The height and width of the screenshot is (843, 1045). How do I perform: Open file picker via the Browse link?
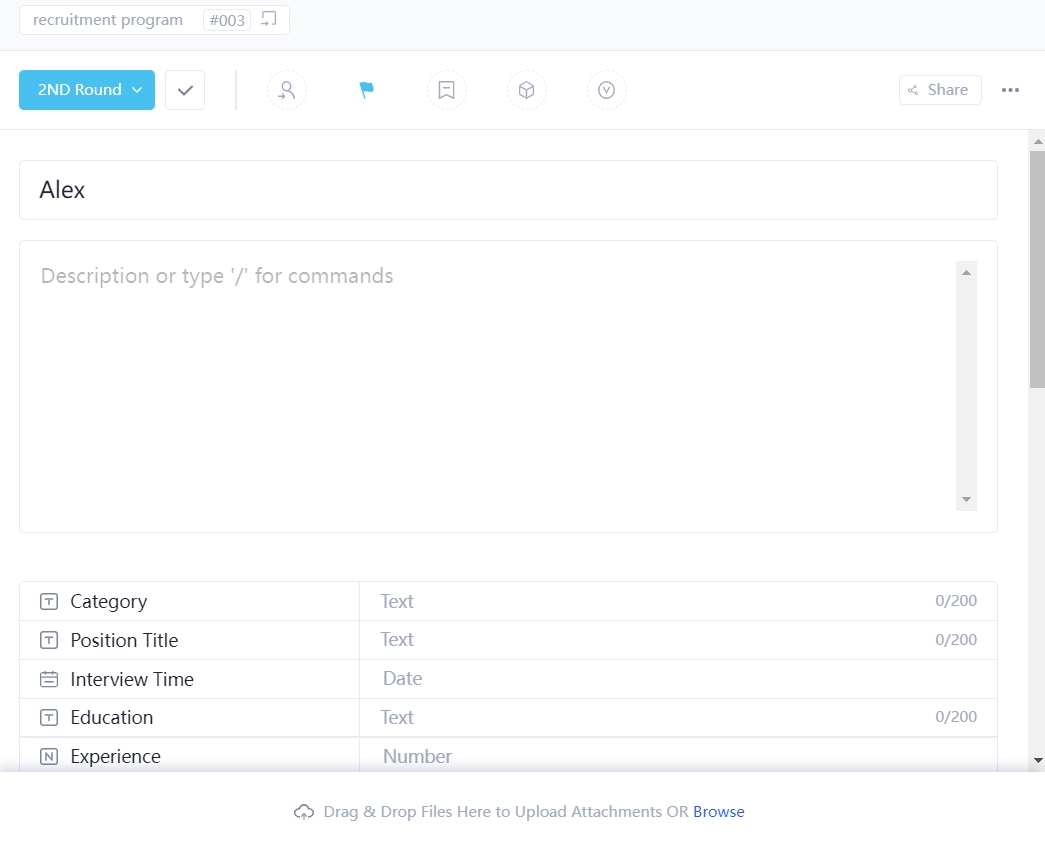[719, 811]
